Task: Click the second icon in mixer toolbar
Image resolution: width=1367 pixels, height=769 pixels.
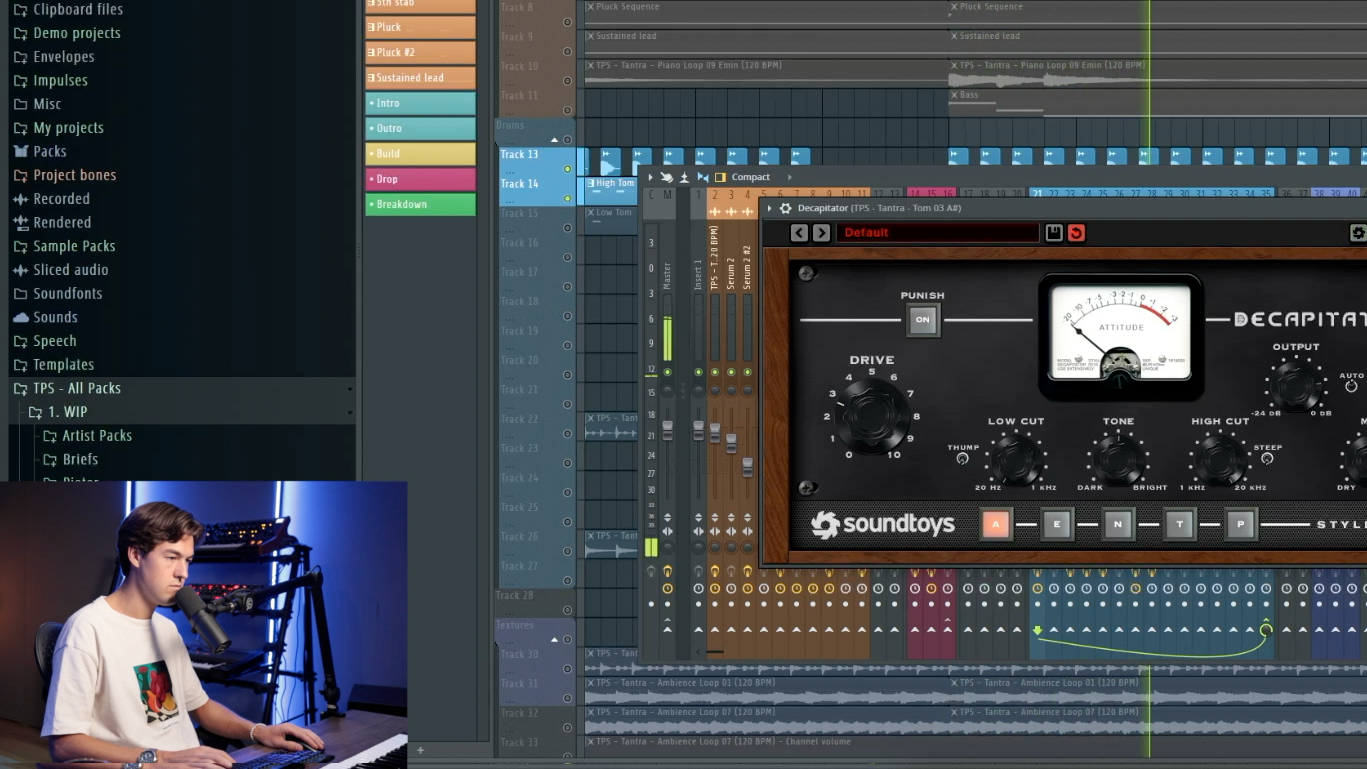Action: tap(666, 177)
